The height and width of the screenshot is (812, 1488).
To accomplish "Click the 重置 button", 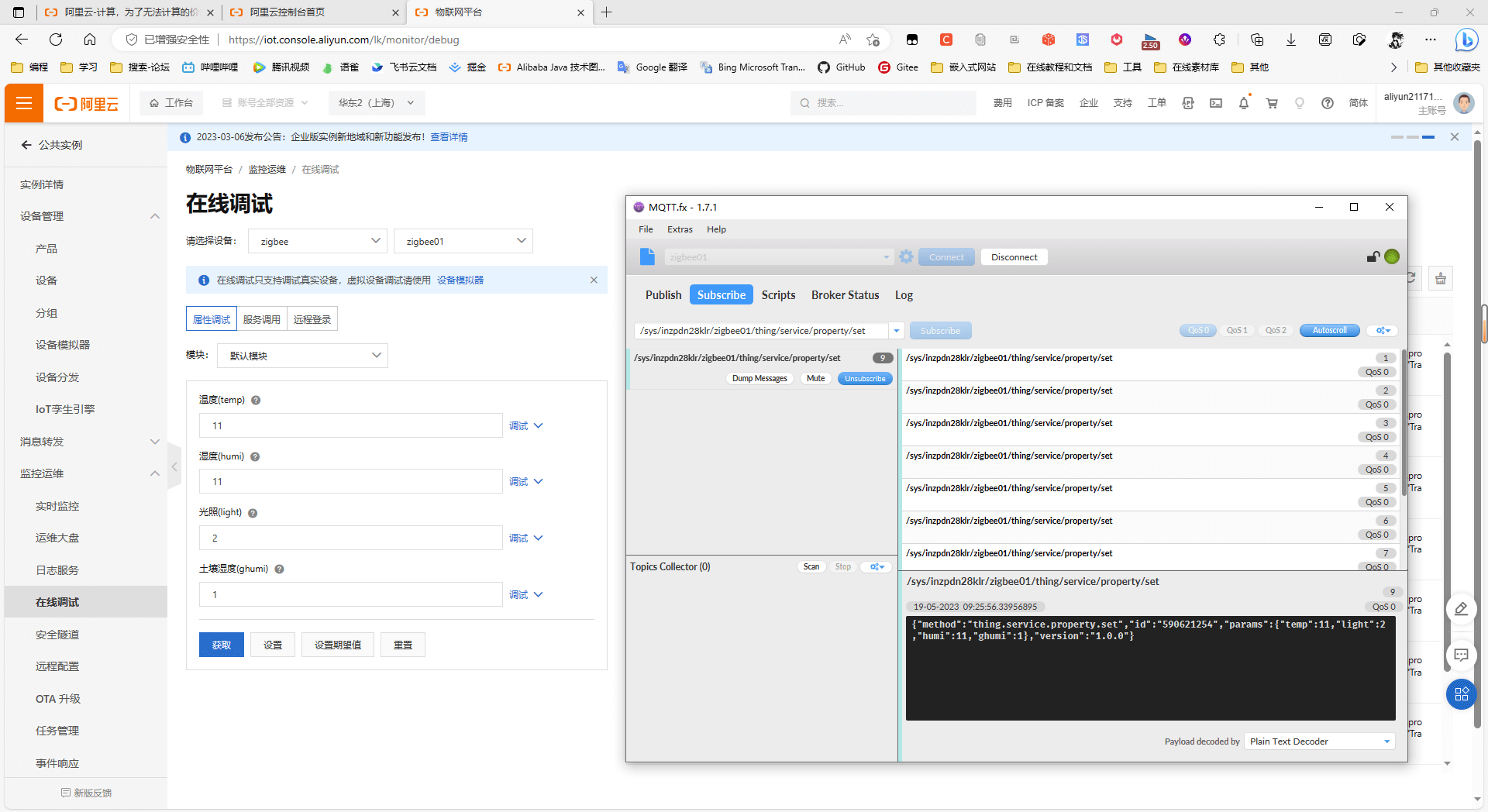I will point(403,645).
